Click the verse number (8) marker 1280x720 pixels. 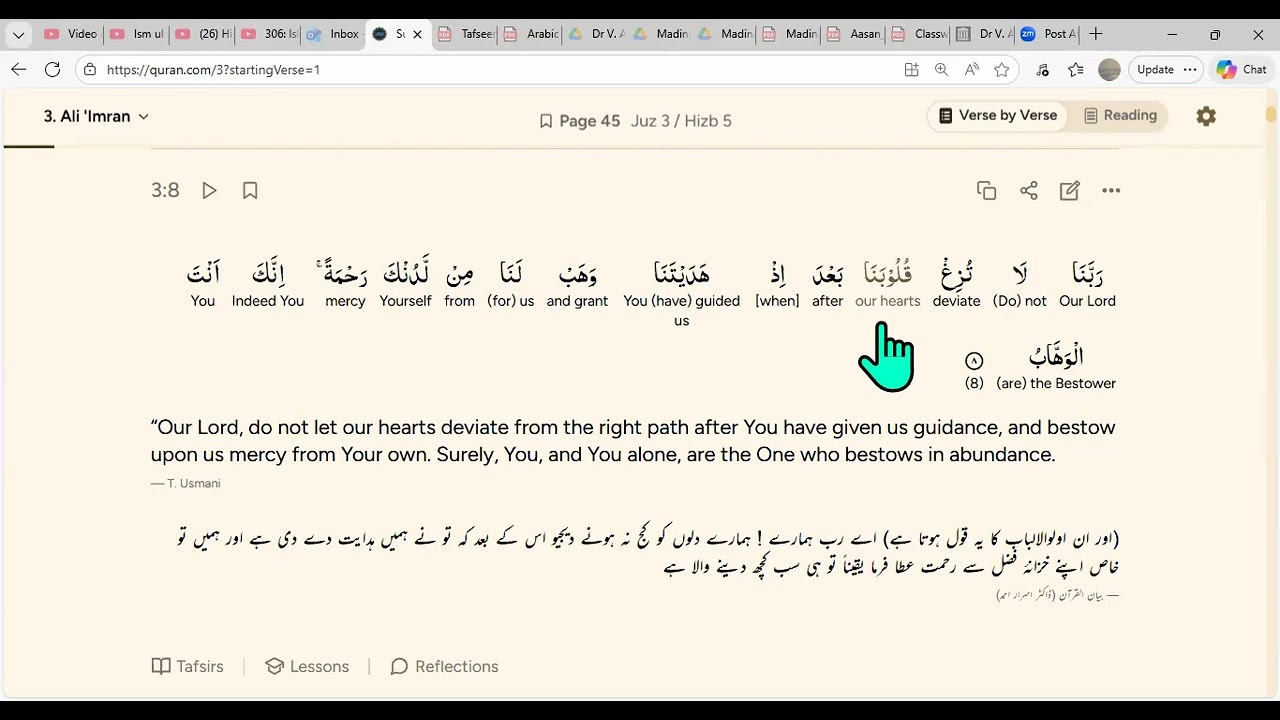pos(974,370)
